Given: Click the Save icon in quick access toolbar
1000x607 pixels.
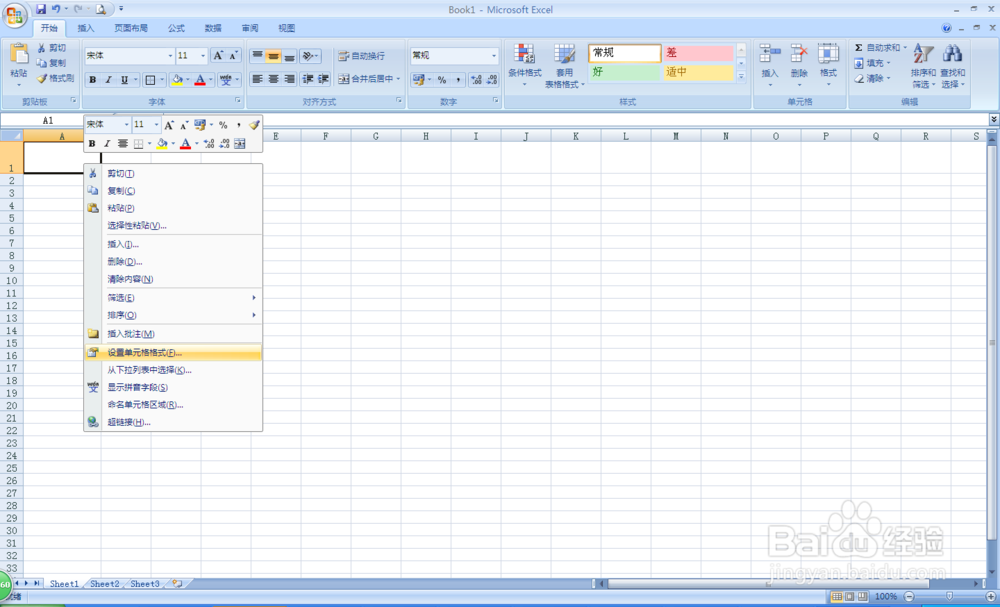Looking at the screenshot, I should click(x=41, y=9).
